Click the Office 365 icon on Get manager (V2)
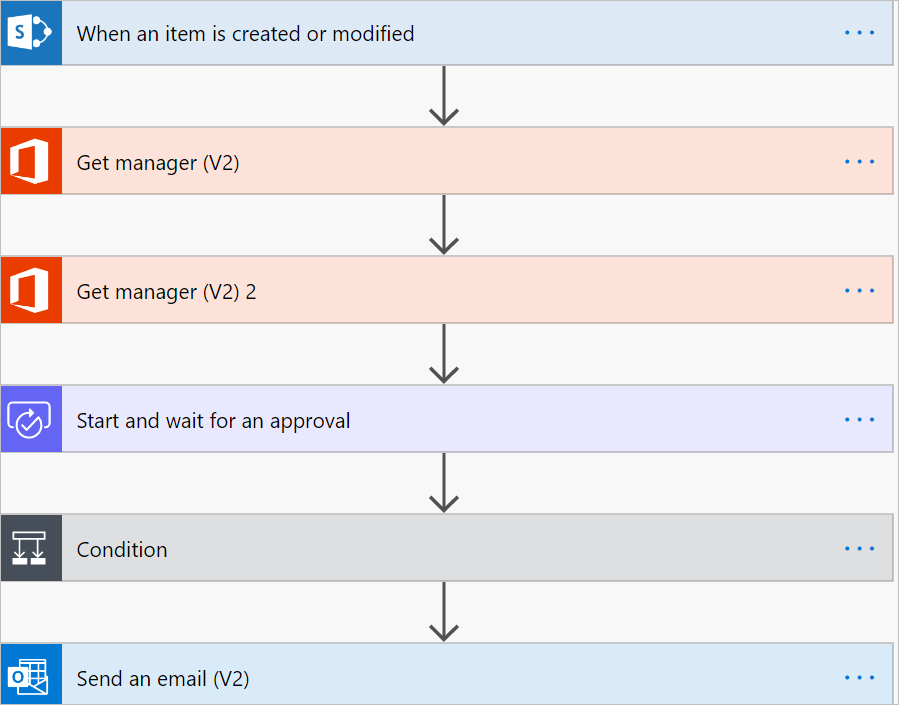The width and height of the screenshot is (899, 705). pos(31,161)
